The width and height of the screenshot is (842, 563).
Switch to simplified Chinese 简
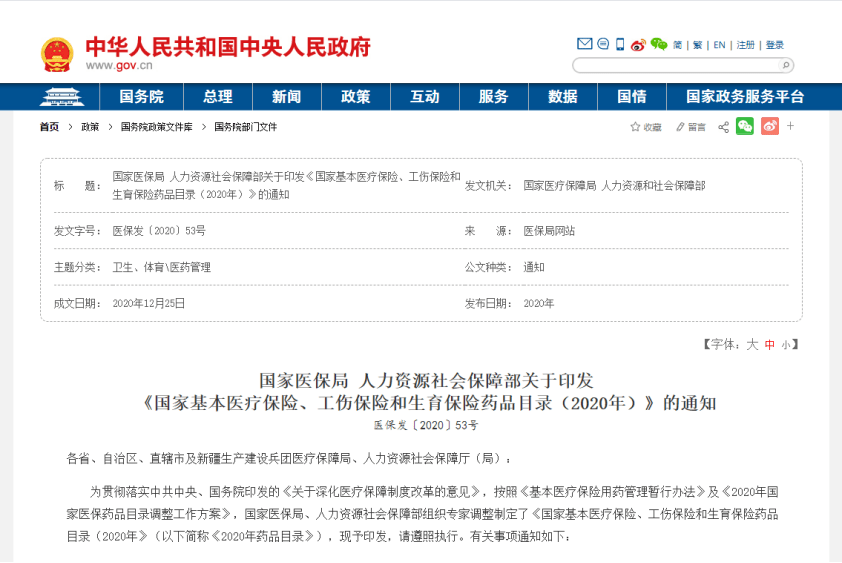(x=677, y=45)
